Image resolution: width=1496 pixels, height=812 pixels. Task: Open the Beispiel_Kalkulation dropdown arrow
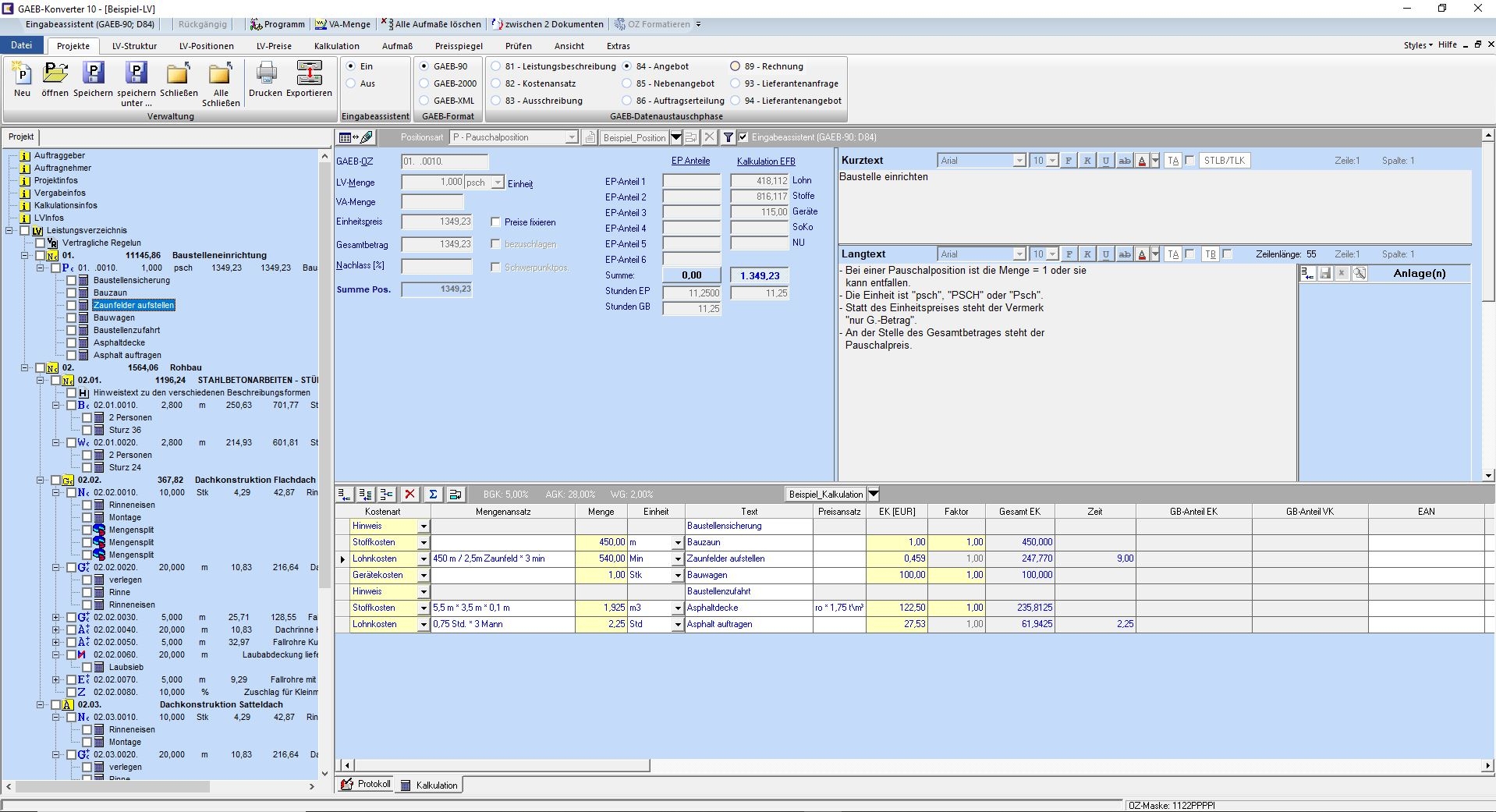coord(874,495)
